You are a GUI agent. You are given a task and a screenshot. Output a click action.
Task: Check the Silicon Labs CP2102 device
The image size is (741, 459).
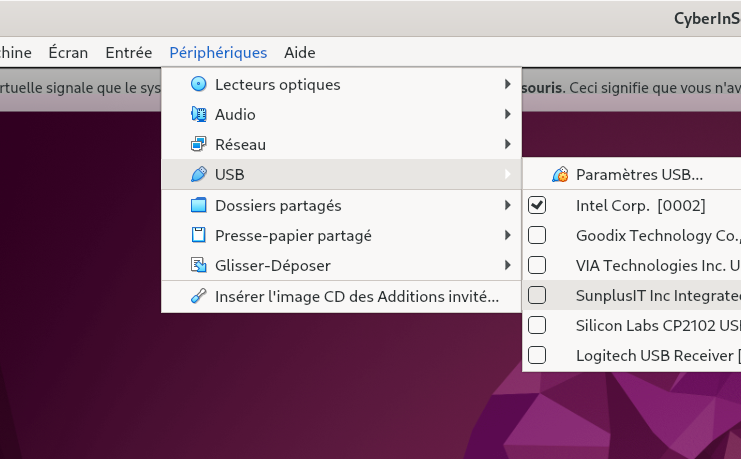point(537,325)
